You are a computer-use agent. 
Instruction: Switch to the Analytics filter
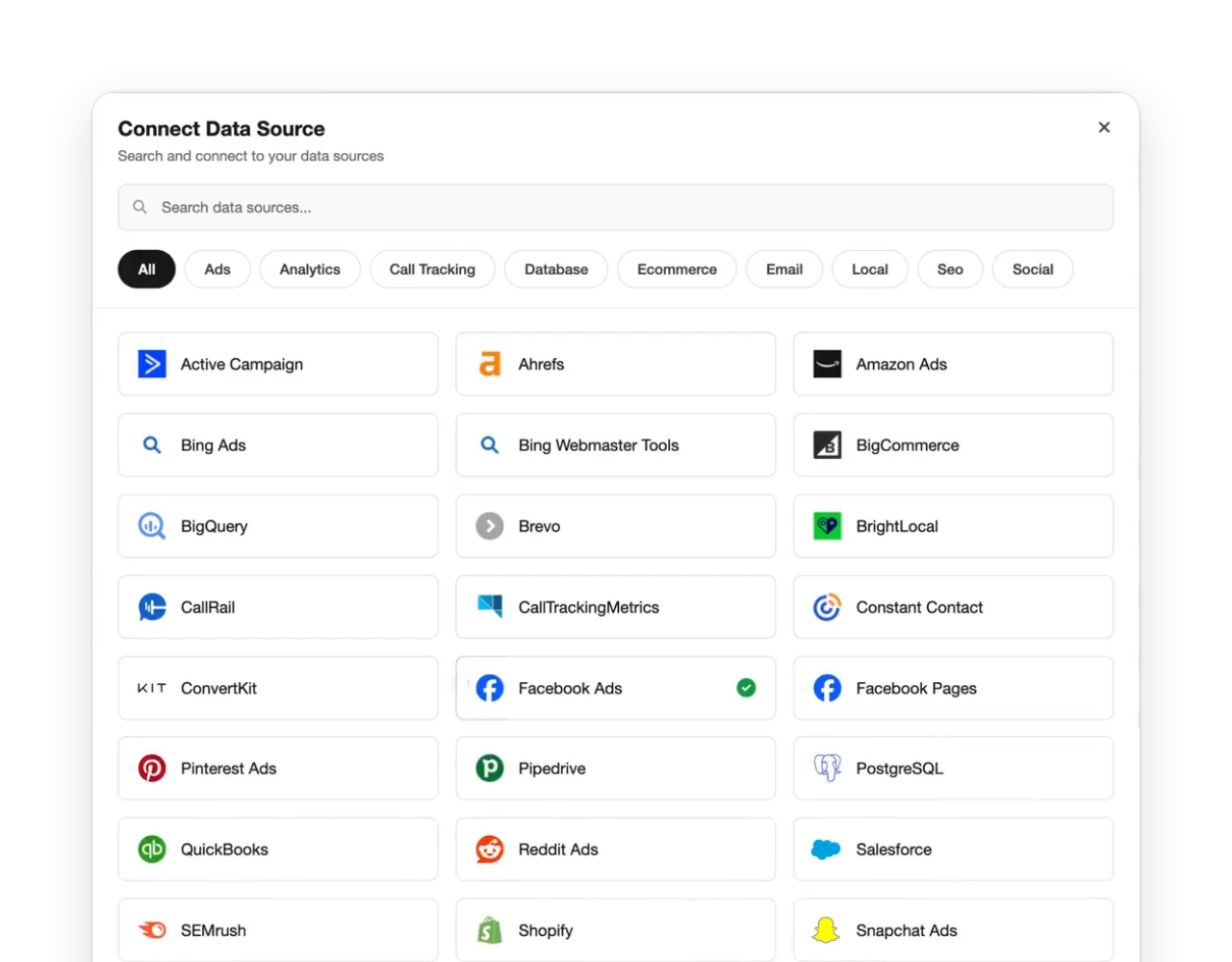(x=310, y=269)
